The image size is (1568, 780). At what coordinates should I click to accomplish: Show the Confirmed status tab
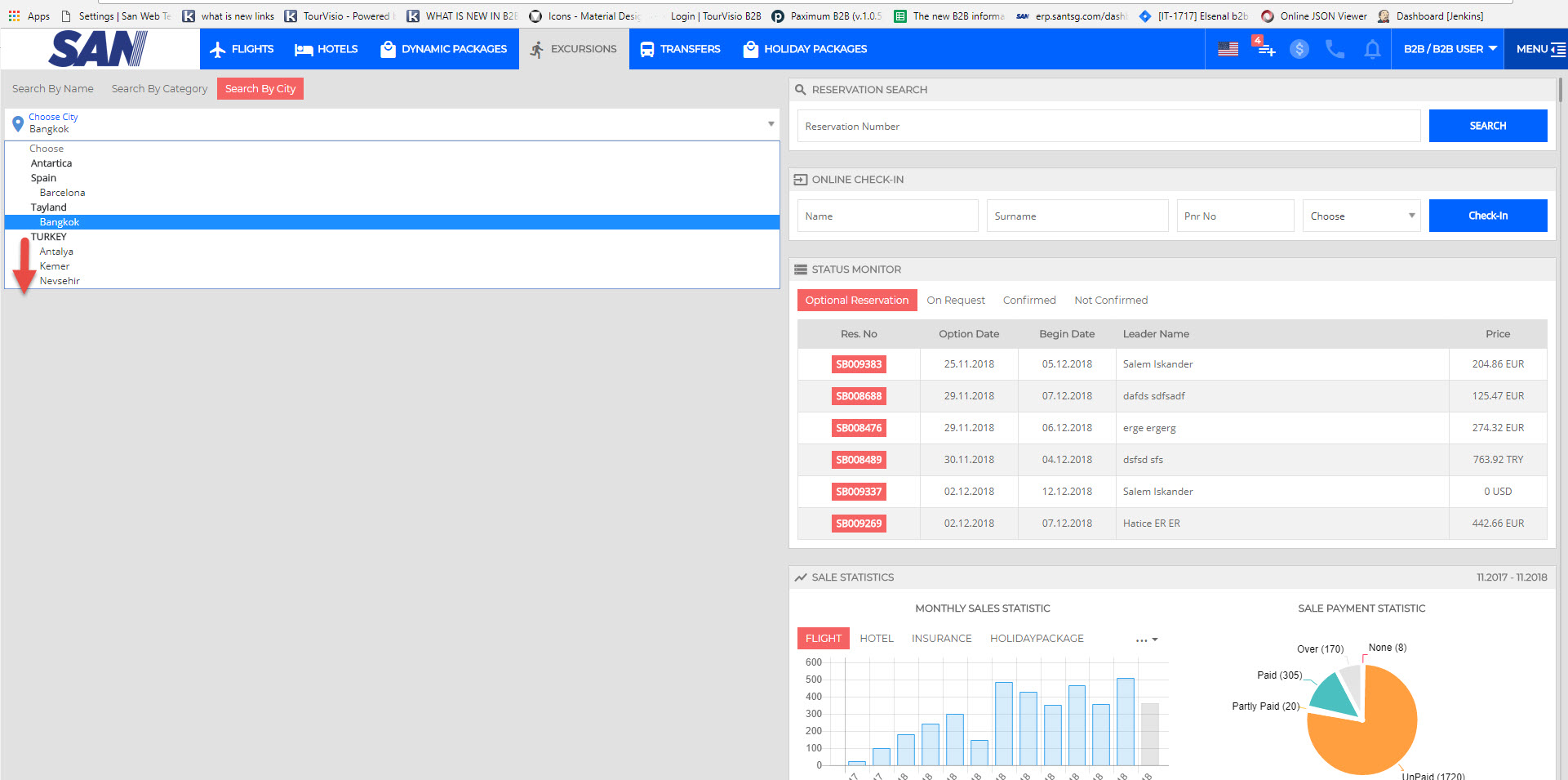1028,301
